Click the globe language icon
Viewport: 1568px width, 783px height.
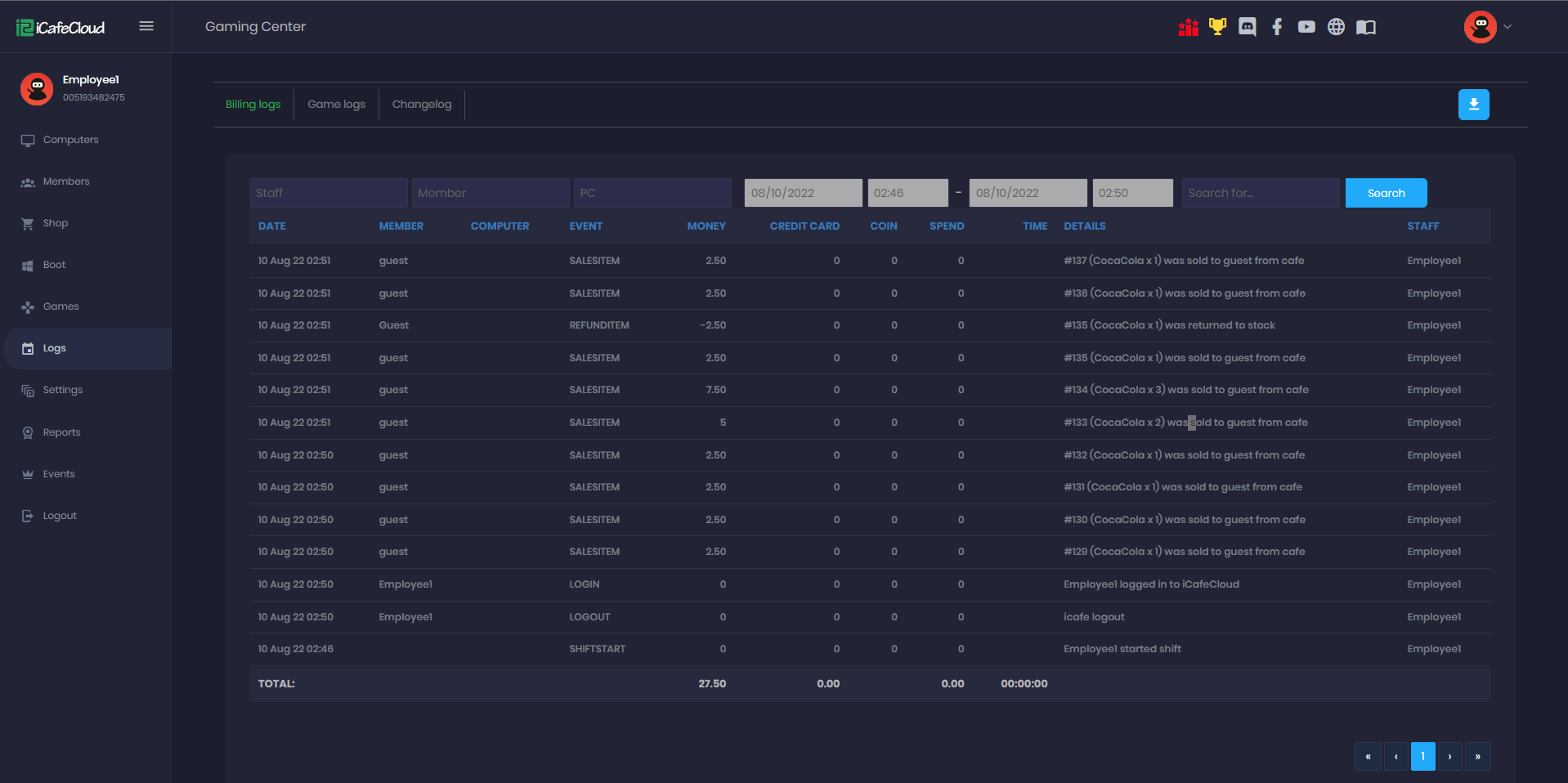pos(1336,27)
